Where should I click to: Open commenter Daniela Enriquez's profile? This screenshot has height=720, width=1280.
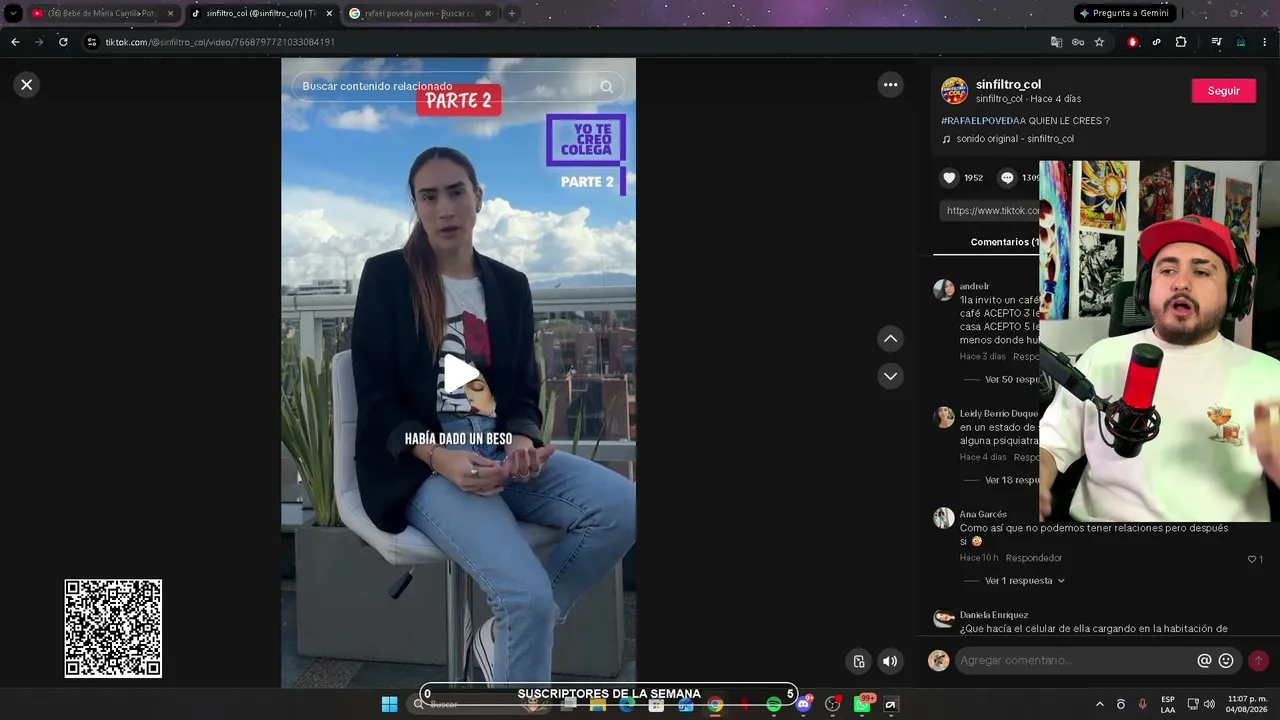click(993, 615)
